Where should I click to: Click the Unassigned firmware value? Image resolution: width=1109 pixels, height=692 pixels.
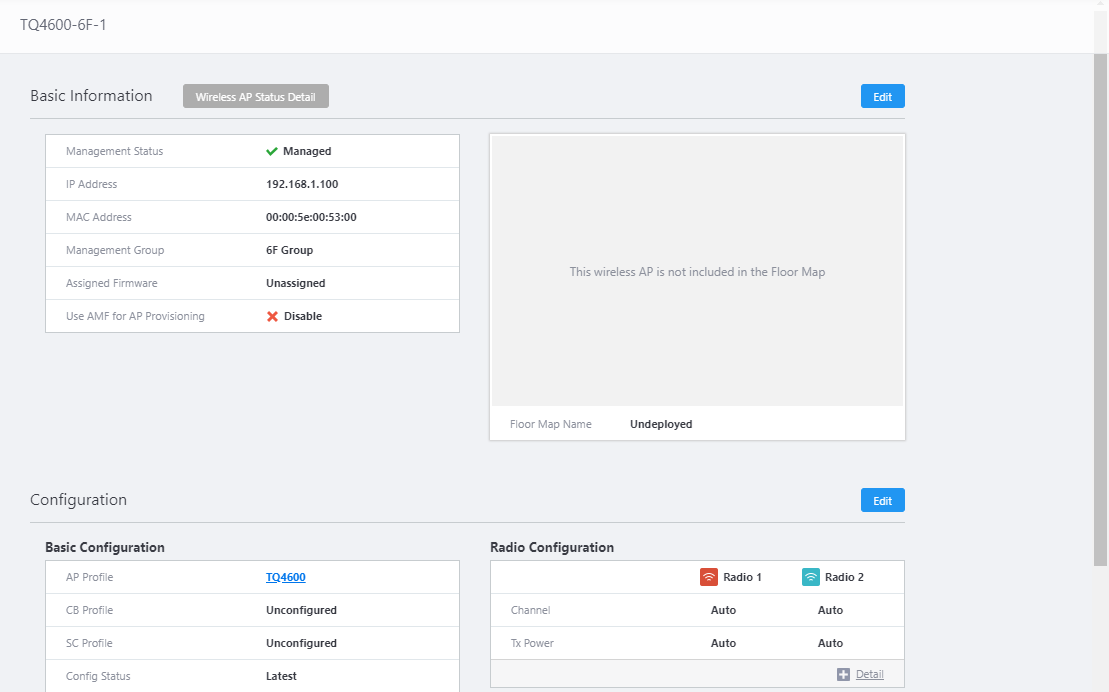coord(296,283)
